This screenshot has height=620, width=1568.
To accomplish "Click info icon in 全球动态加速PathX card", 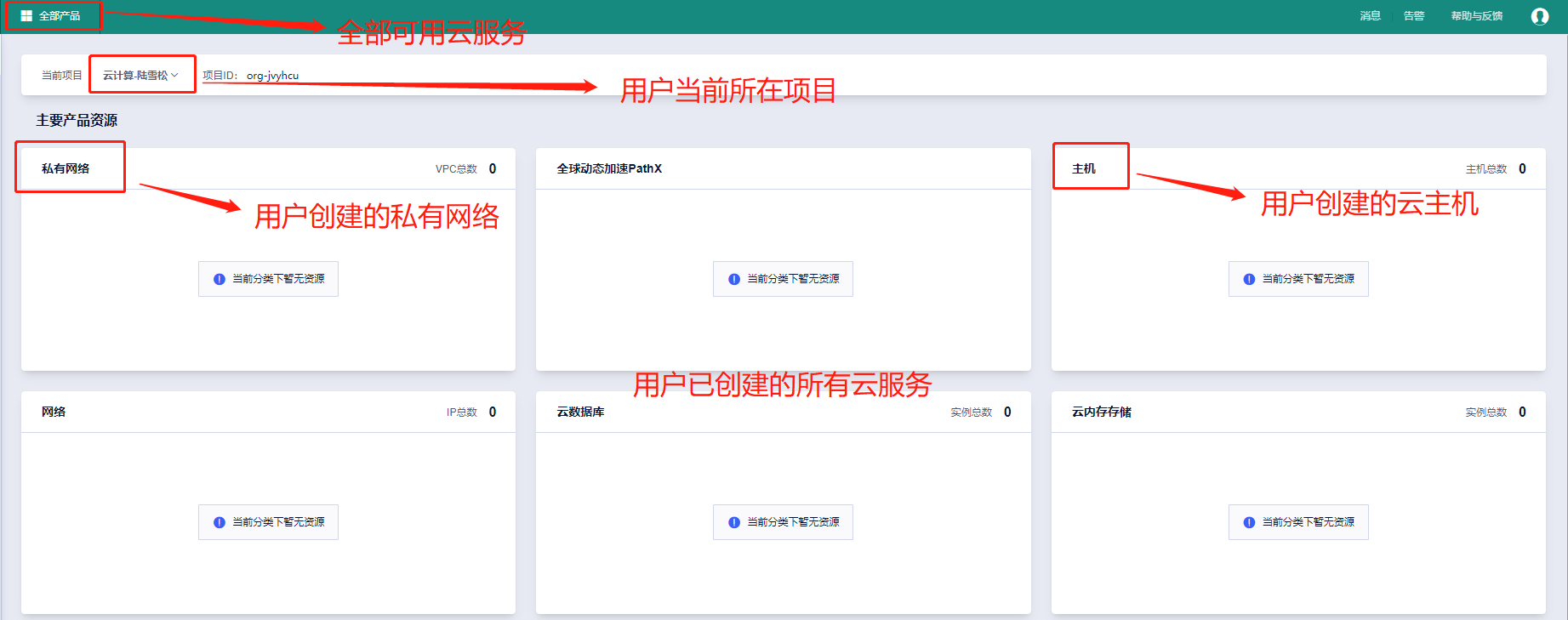I will pyautogui.click(x=734, y=279).
